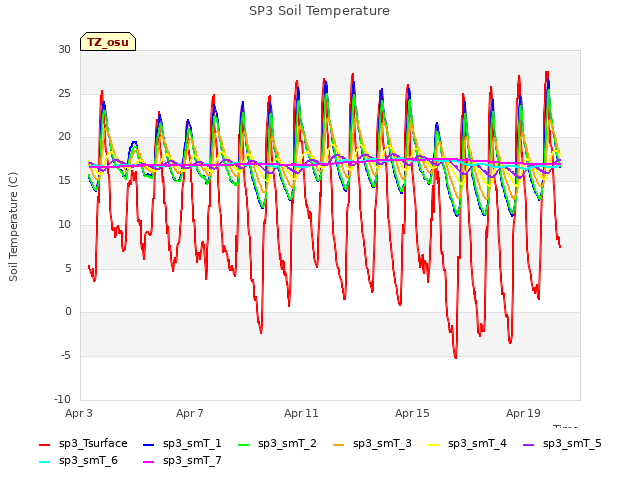Click the Soil Temperature (C) axis label
The width and height of the screenshot is (640, 480).
13,227
